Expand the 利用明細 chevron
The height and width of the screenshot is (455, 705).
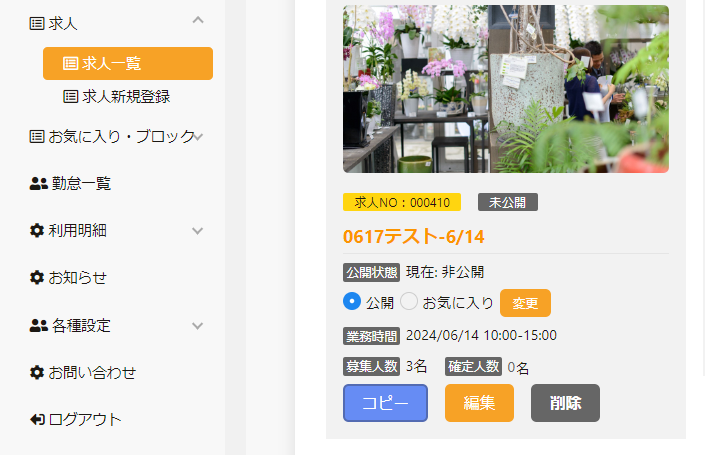click(x=198, y=231)
